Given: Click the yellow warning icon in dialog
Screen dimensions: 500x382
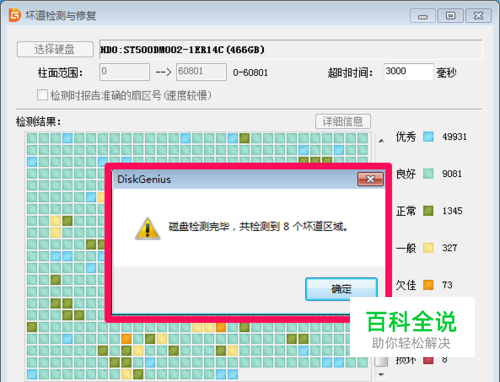Looking at the screenshot, I should [148, 228].
